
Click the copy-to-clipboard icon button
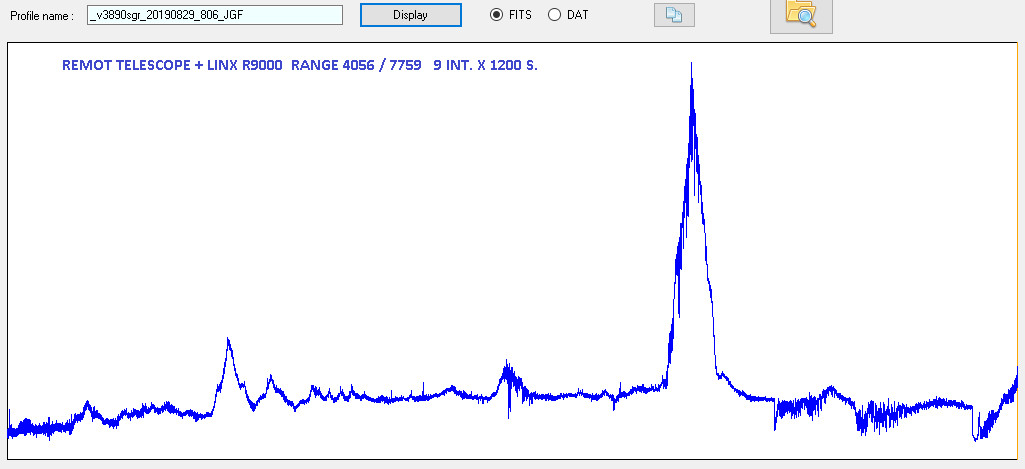[x=673, y=15]
